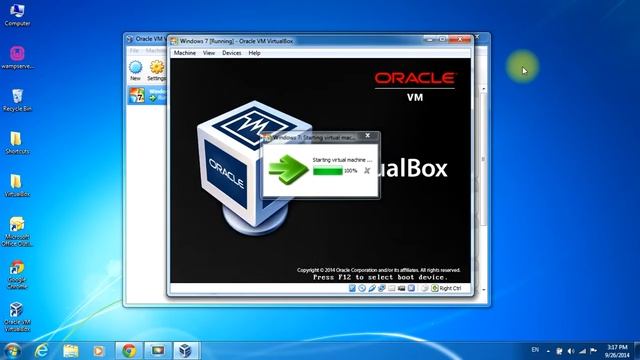This screenshot has width=640, height=360.
Task: Close the Starting virtual machine dialog
Action: [367, 136]
